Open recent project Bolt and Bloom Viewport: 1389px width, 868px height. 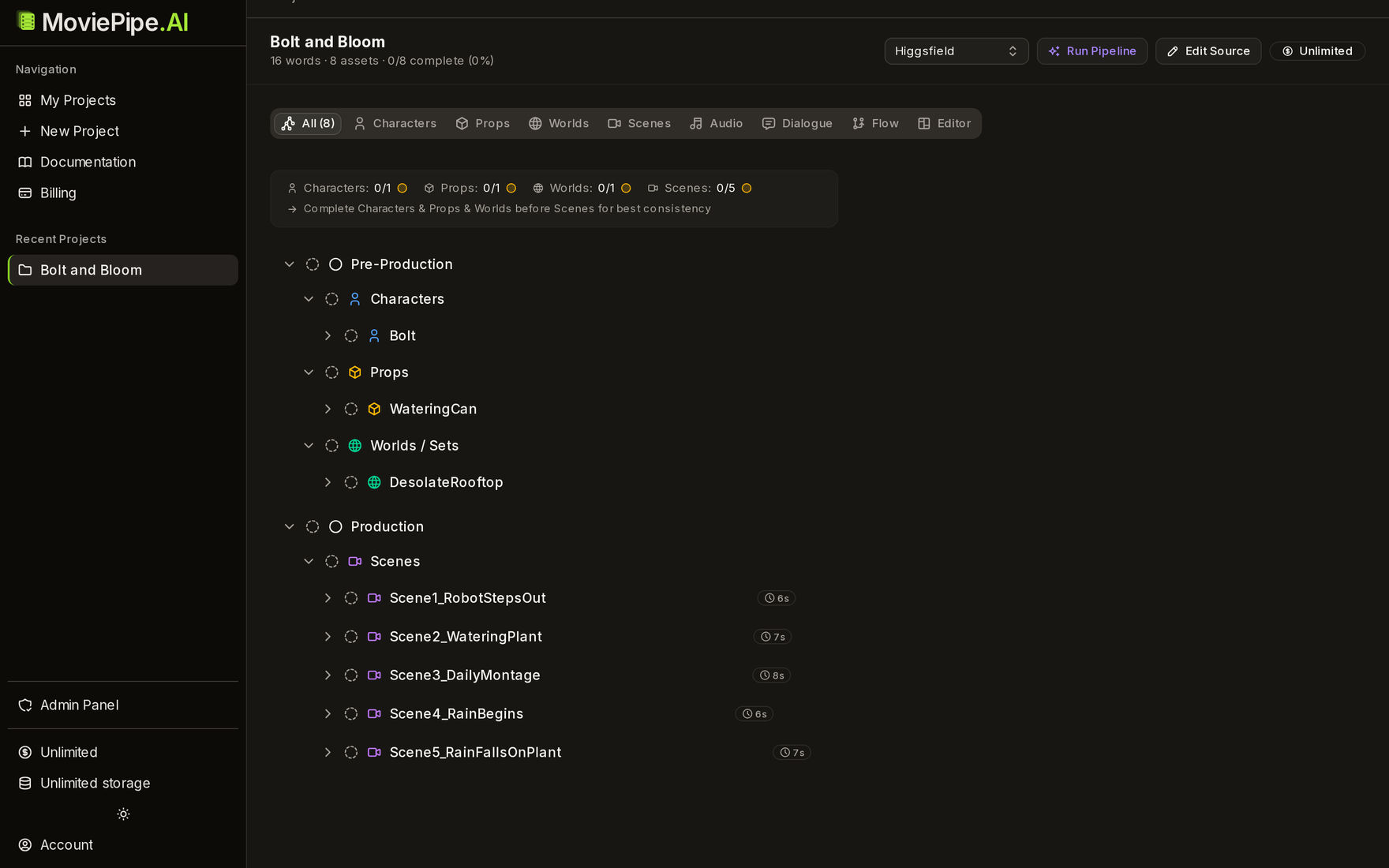[122, 270]
